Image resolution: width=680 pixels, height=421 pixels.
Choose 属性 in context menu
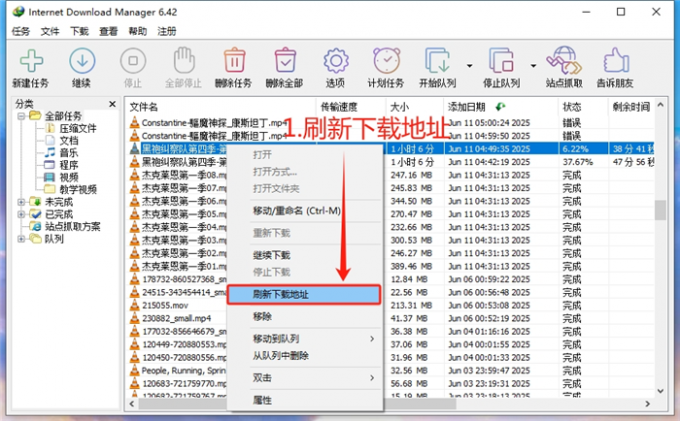coord(304,400)
